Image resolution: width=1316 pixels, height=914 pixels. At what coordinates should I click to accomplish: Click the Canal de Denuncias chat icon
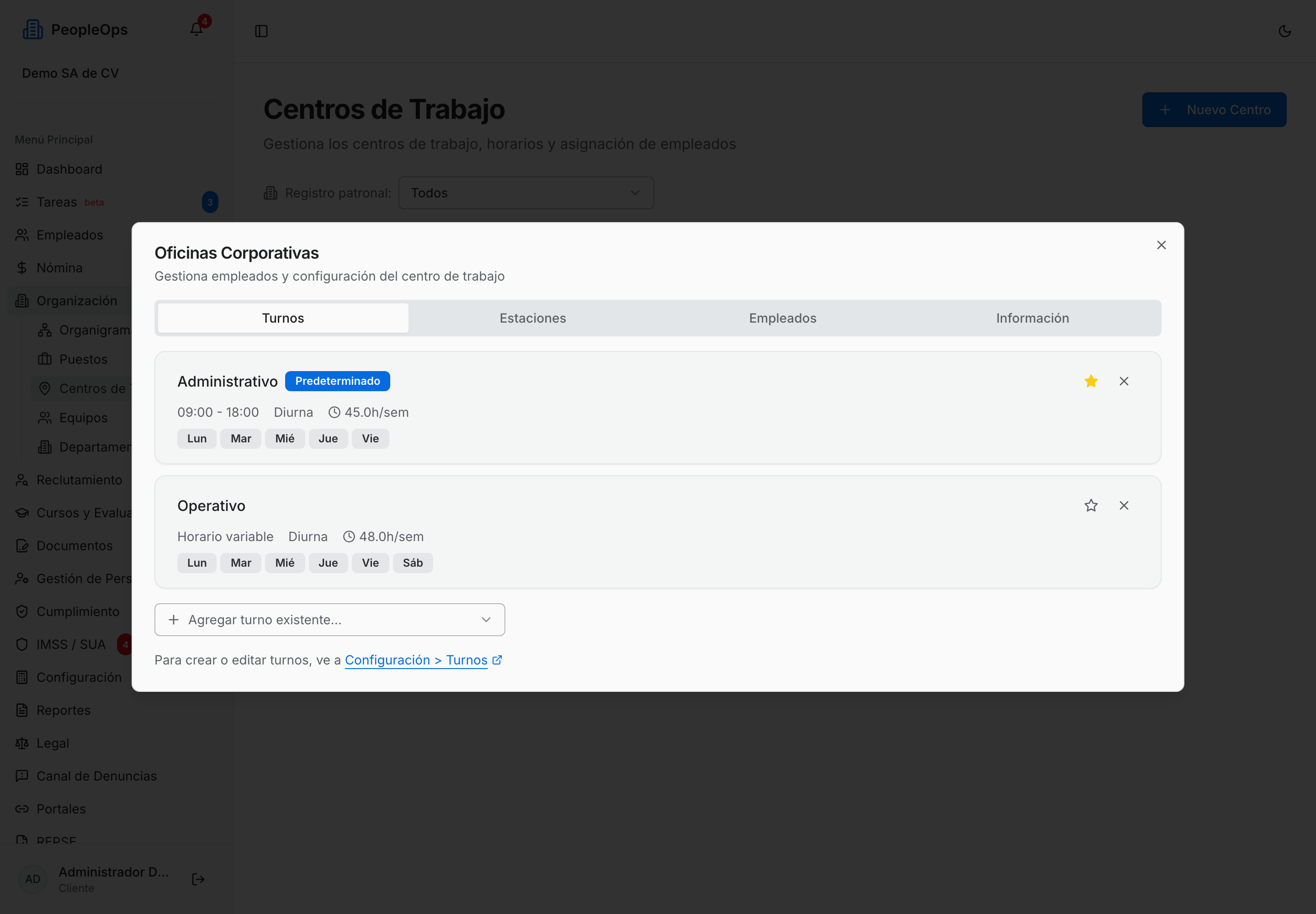tap(22, 776)
